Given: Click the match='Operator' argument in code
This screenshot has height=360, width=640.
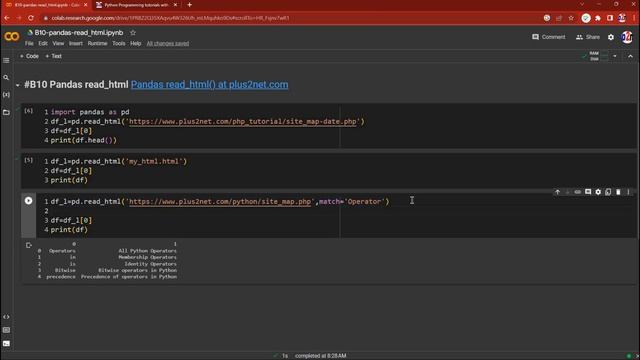Looking at the screenshot, I should 352,201.
